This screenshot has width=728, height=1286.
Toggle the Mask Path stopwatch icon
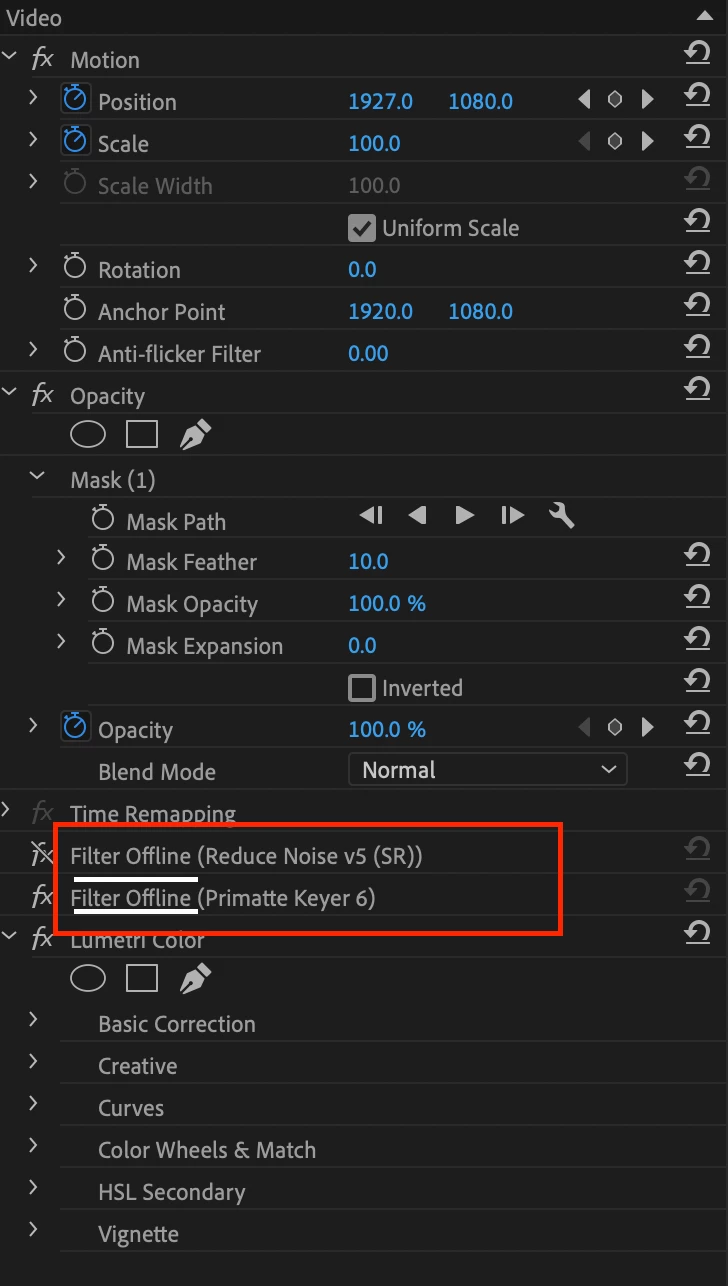pyautogui.click(x=103, y=520)
